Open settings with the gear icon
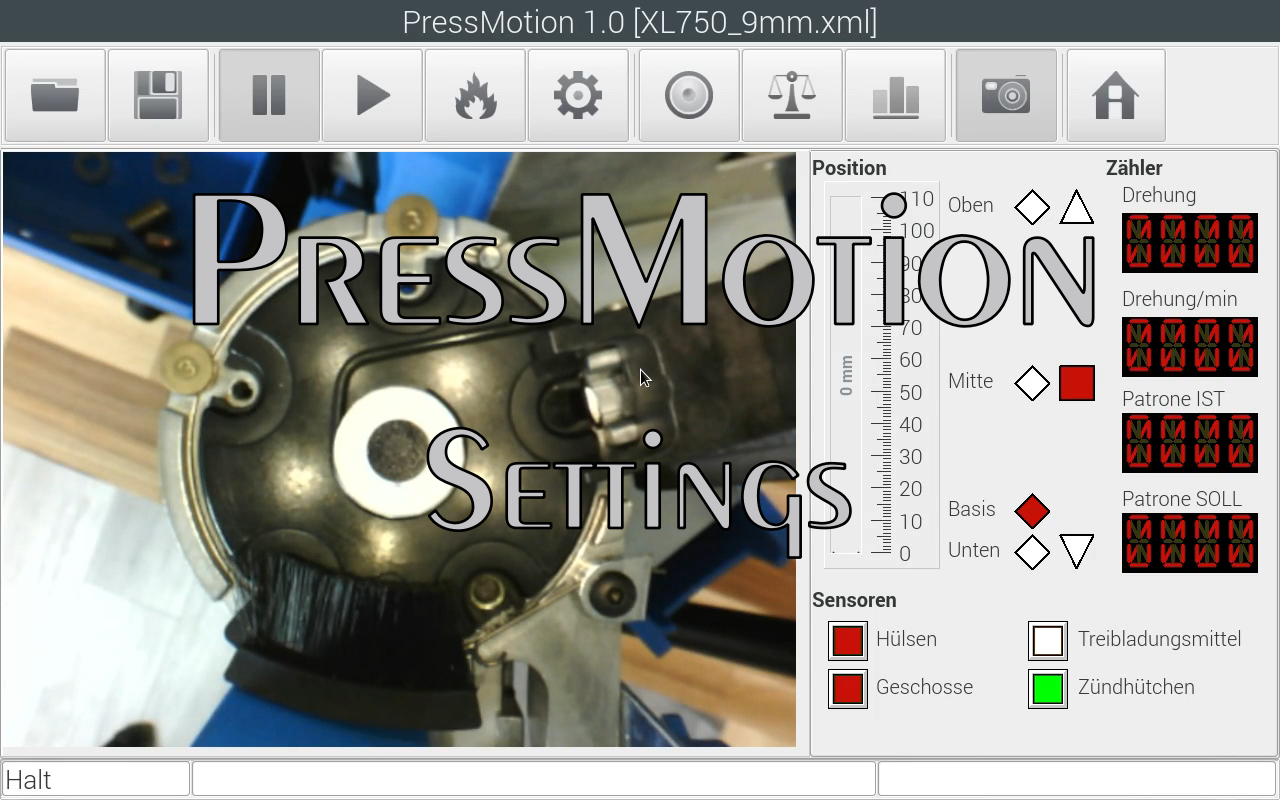 [x=578, y=96]
